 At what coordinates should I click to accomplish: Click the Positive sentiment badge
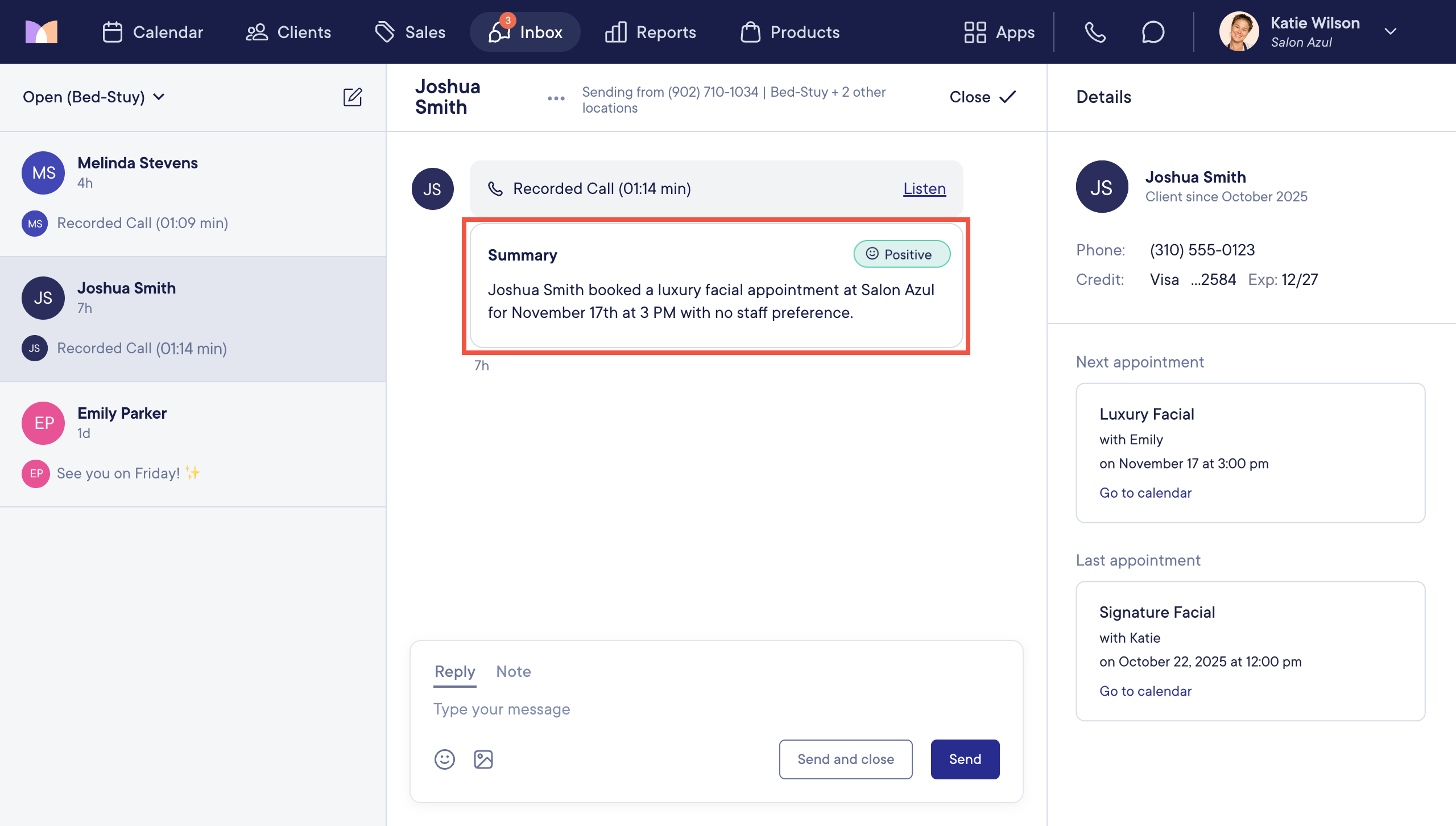pyautogui.click(x=901, y=254)
